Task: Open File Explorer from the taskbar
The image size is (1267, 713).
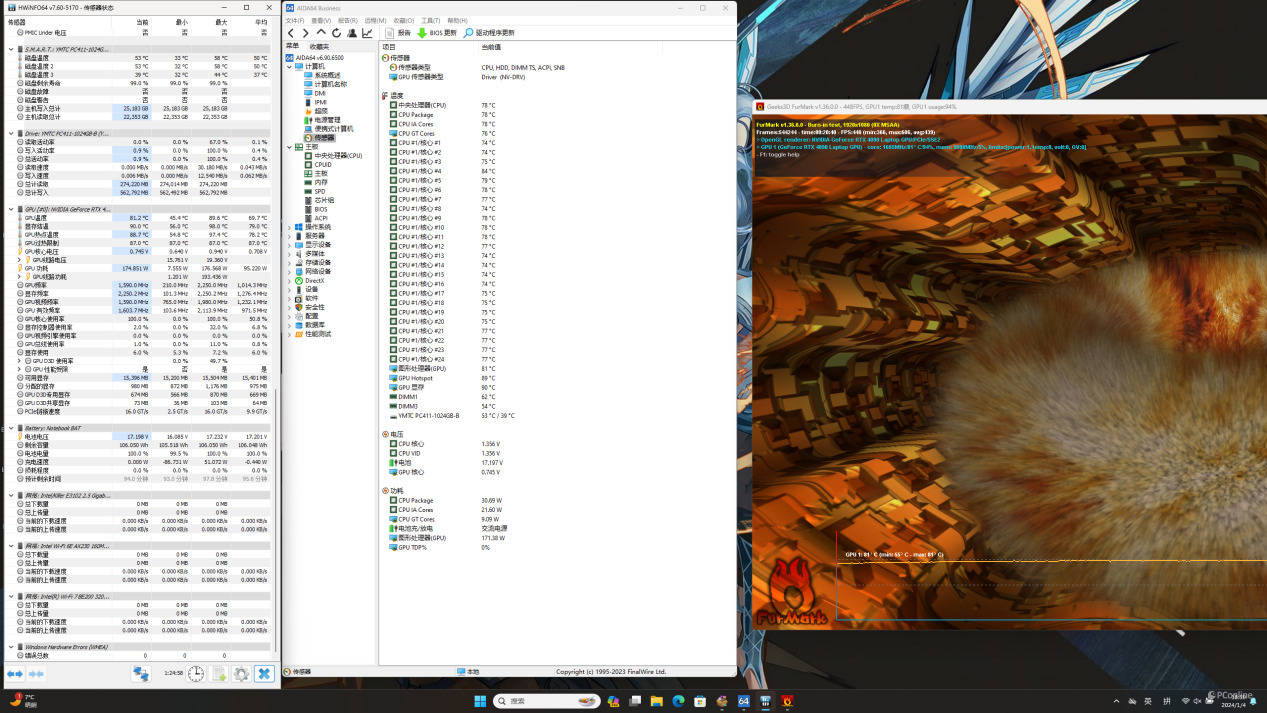Action: 656,701
